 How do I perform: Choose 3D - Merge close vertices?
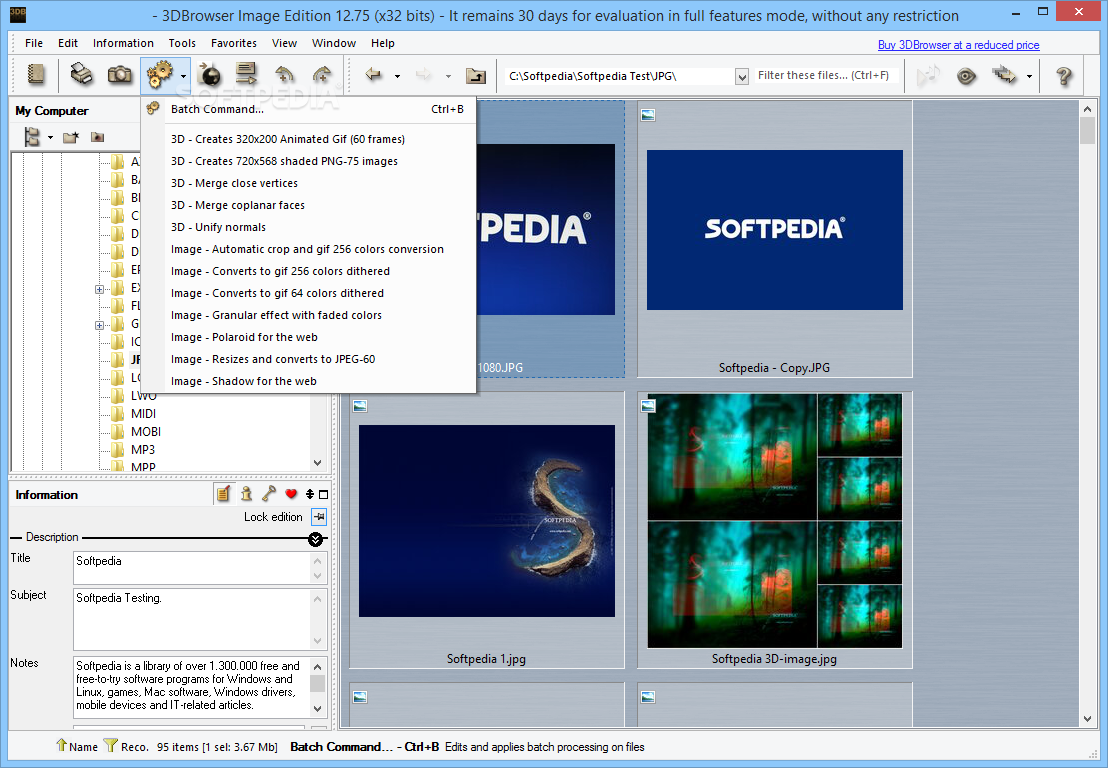point(309,183)
